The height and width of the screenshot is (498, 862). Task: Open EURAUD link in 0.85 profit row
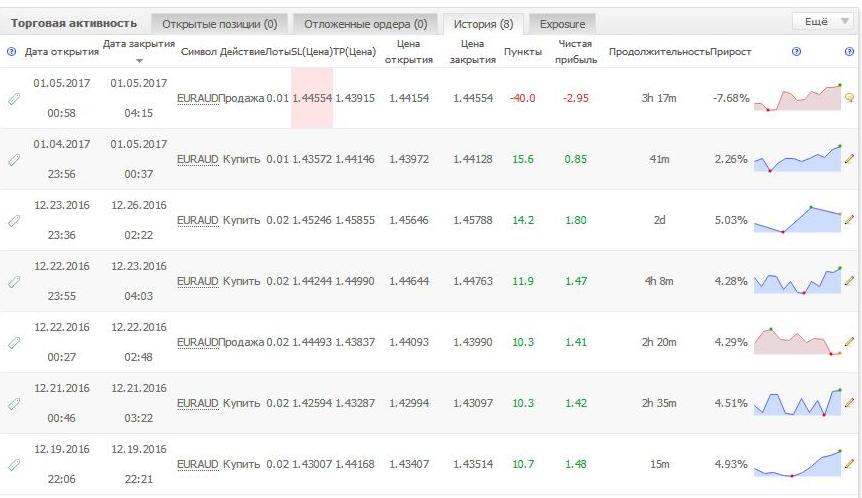(197, 159)
